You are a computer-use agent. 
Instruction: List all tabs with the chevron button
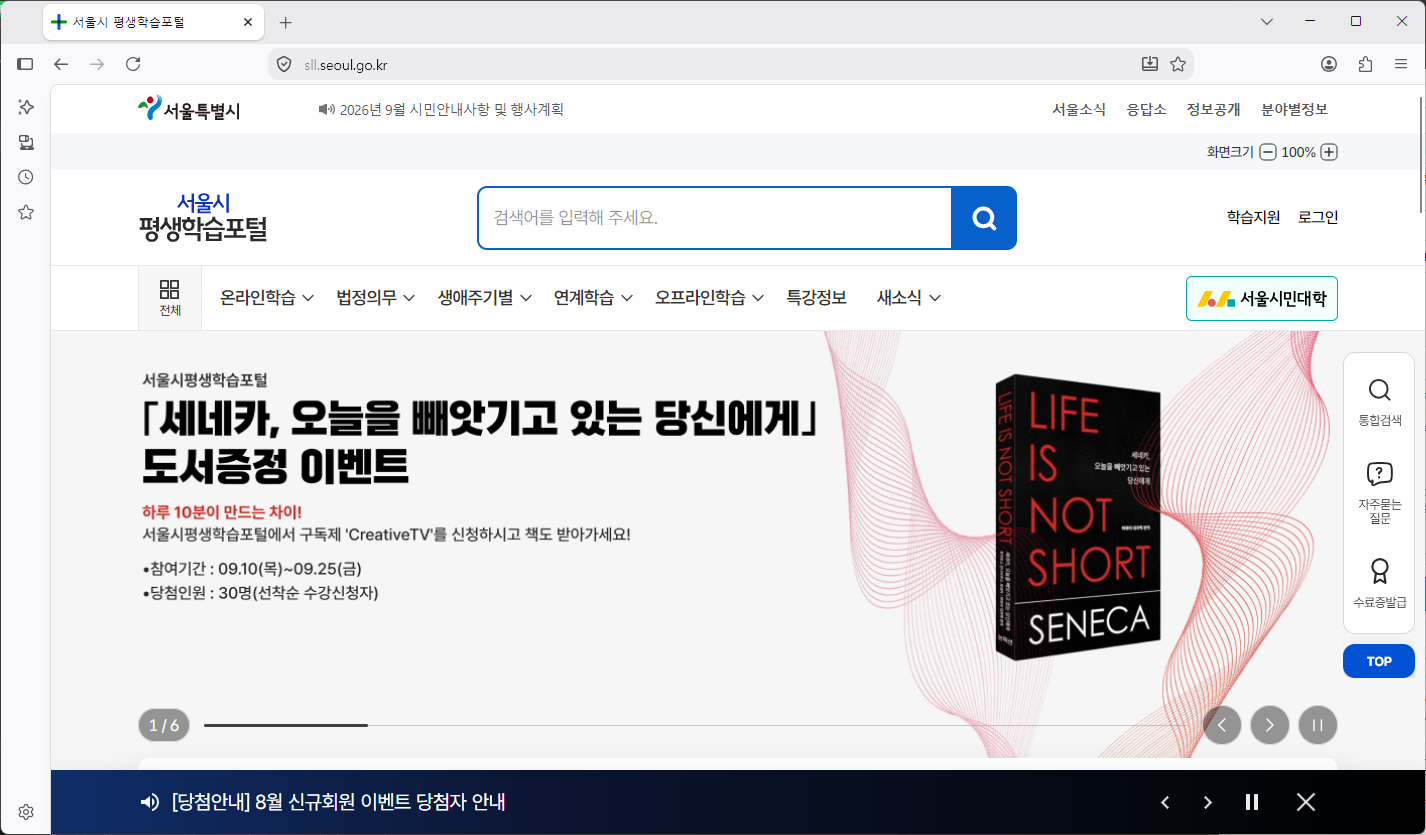1267,22
